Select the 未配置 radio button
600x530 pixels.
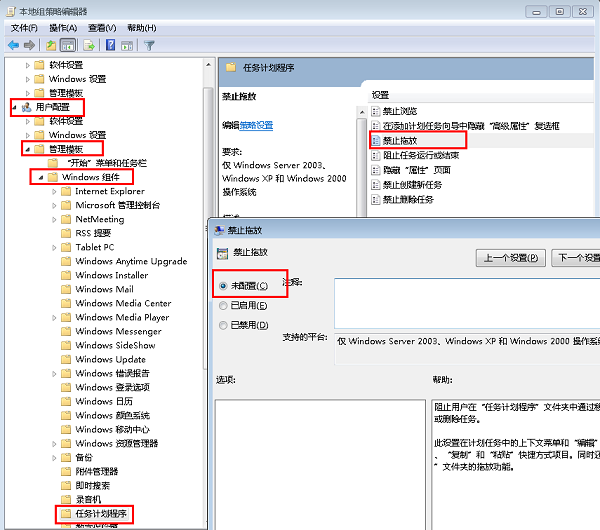tap(223, 285)
